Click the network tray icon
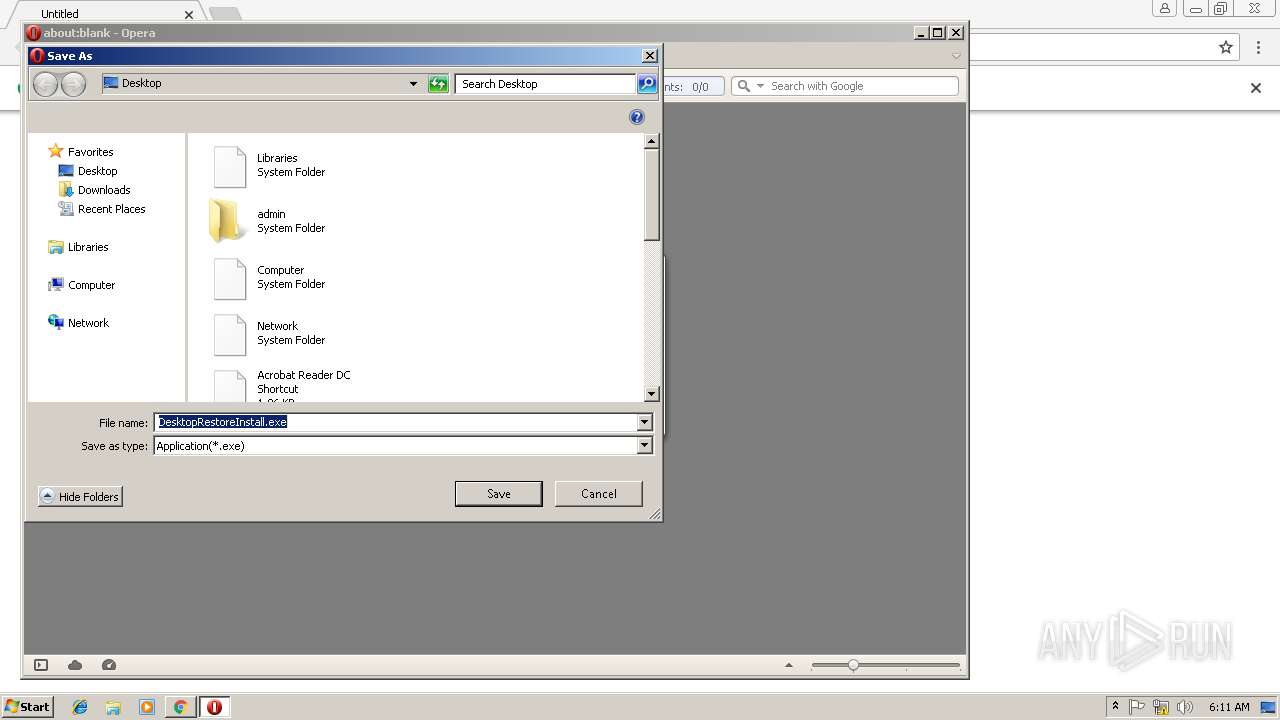1280x720 pixels. coord(1161,707)
